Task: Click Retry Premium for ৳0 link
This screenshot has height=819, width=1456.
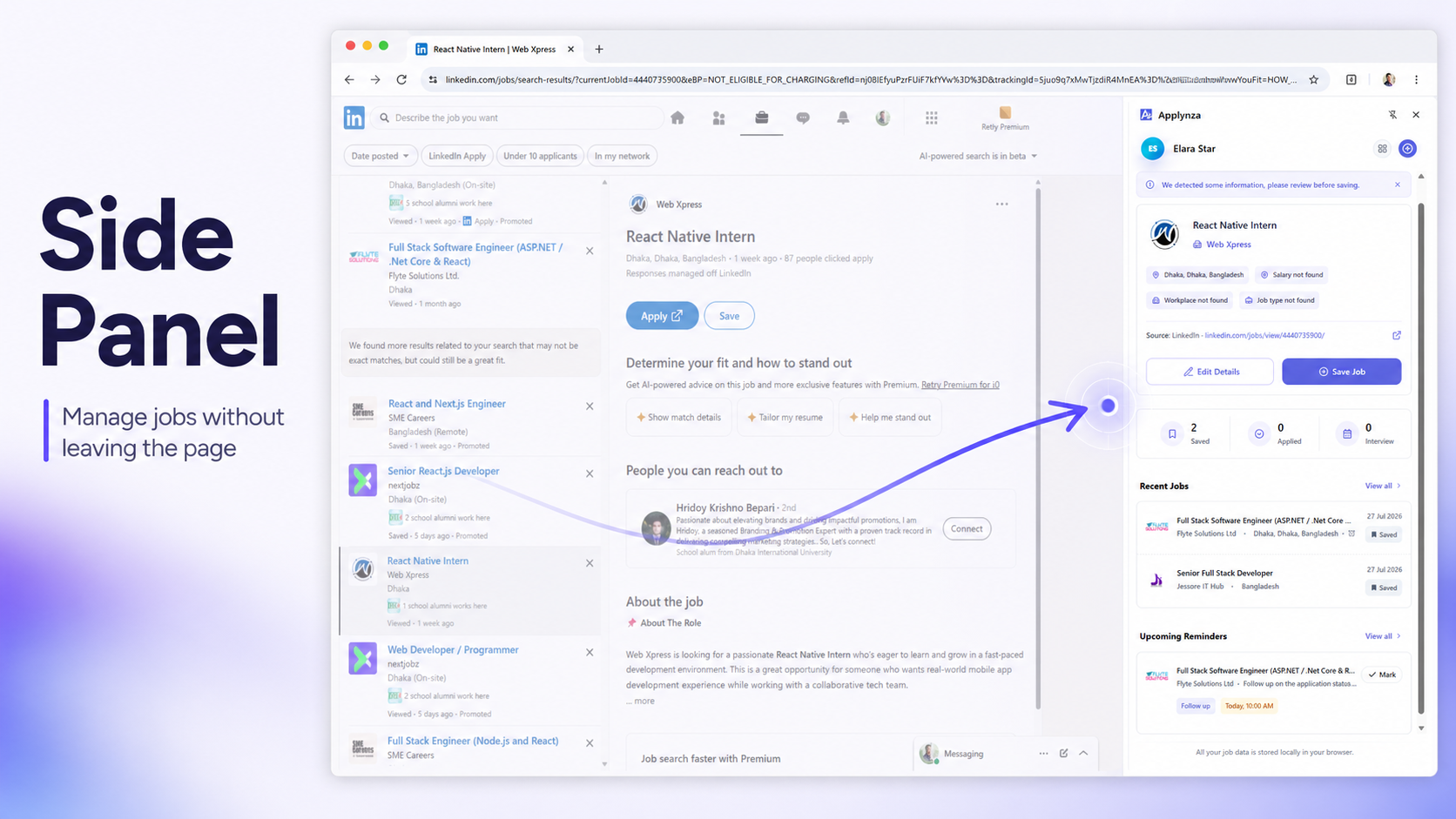Action: (961, 385)
